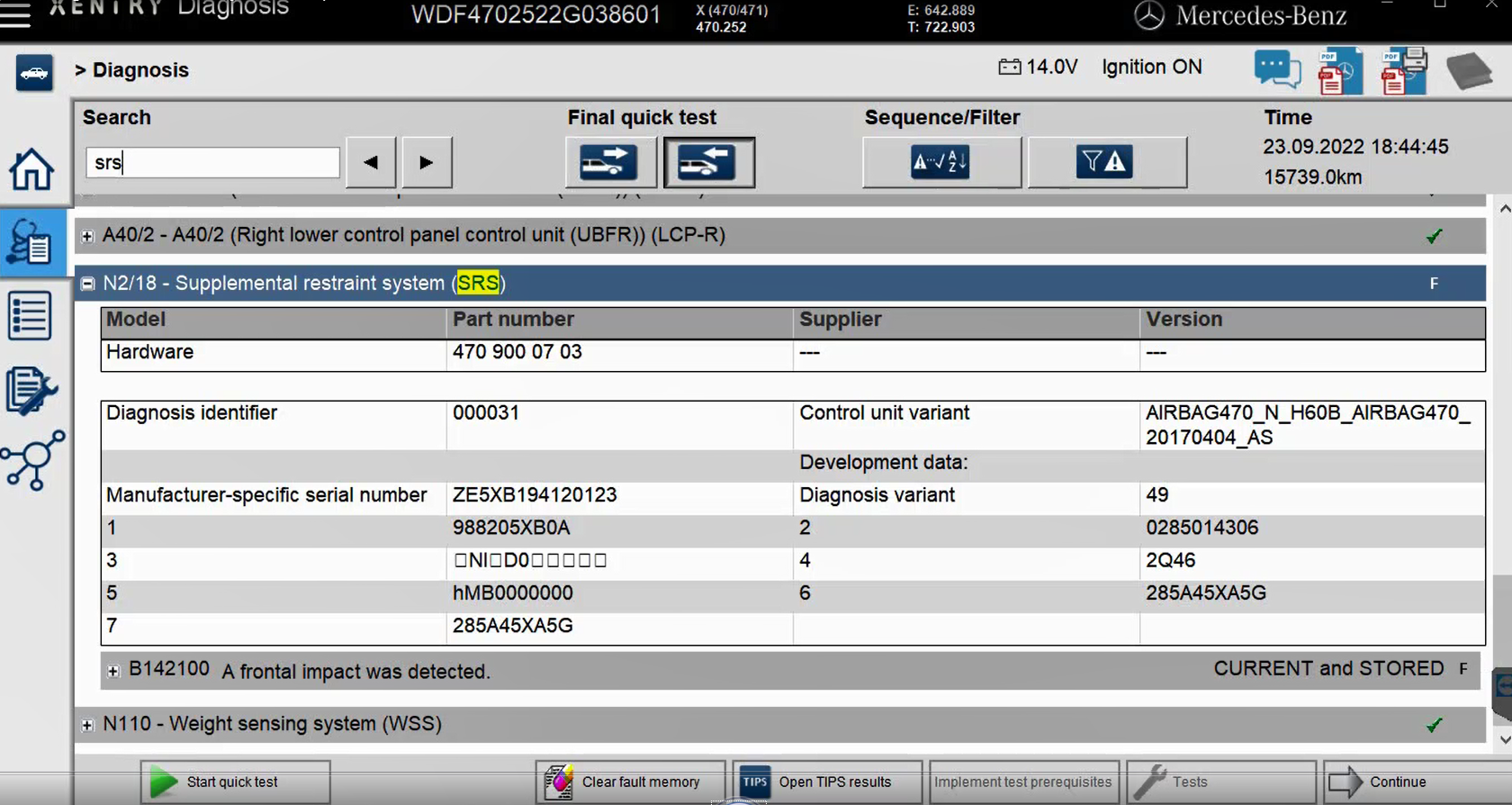The height and width of the screenshot is (805, 1512).
Task: Select N110 - Weight sensing system (WSS) title
Action: point(272,724)
